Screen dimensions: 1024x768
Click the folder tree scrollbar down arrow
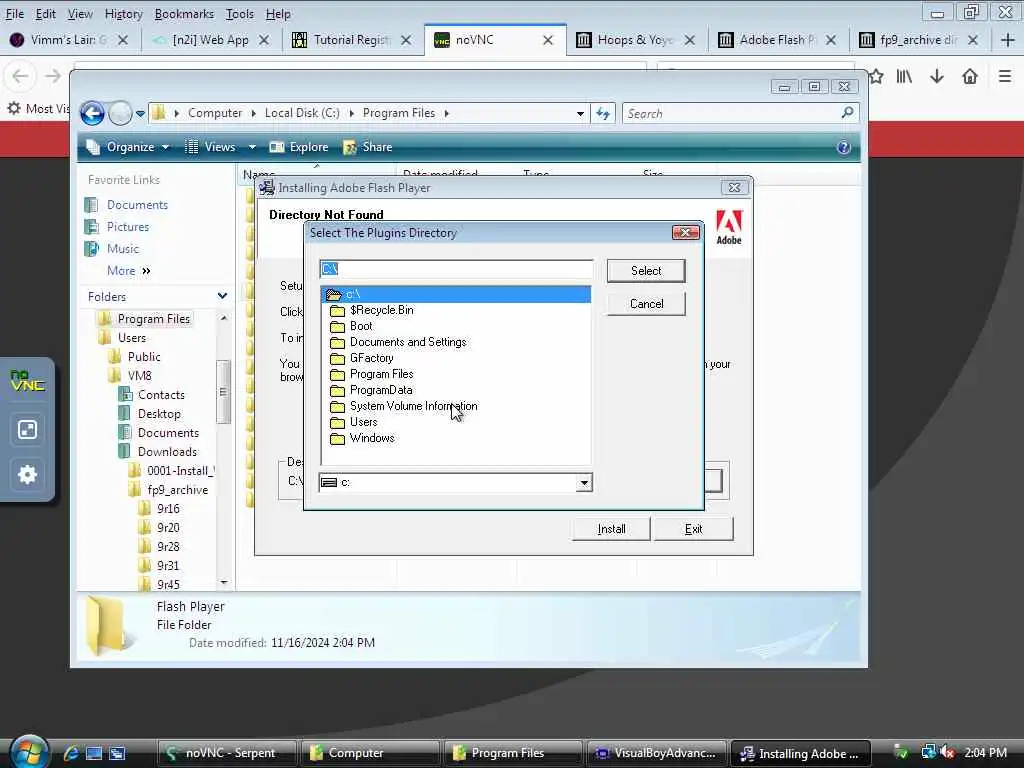click(x=223, y=582)
